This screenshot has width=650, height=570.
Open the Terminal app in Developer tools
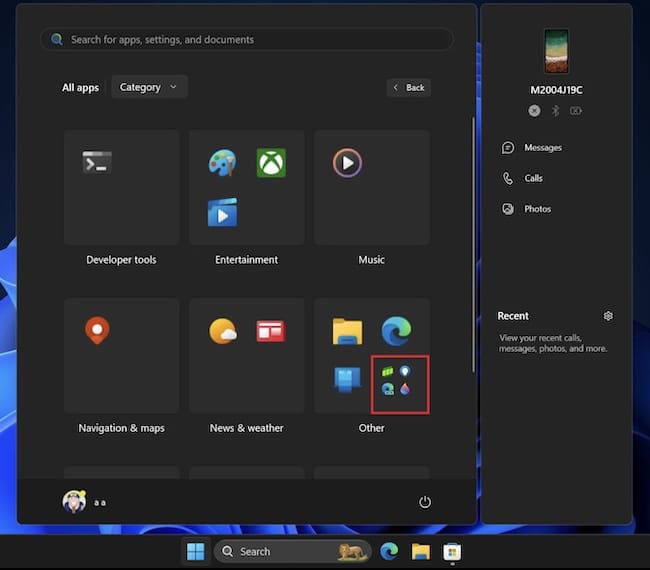(97, 162)
